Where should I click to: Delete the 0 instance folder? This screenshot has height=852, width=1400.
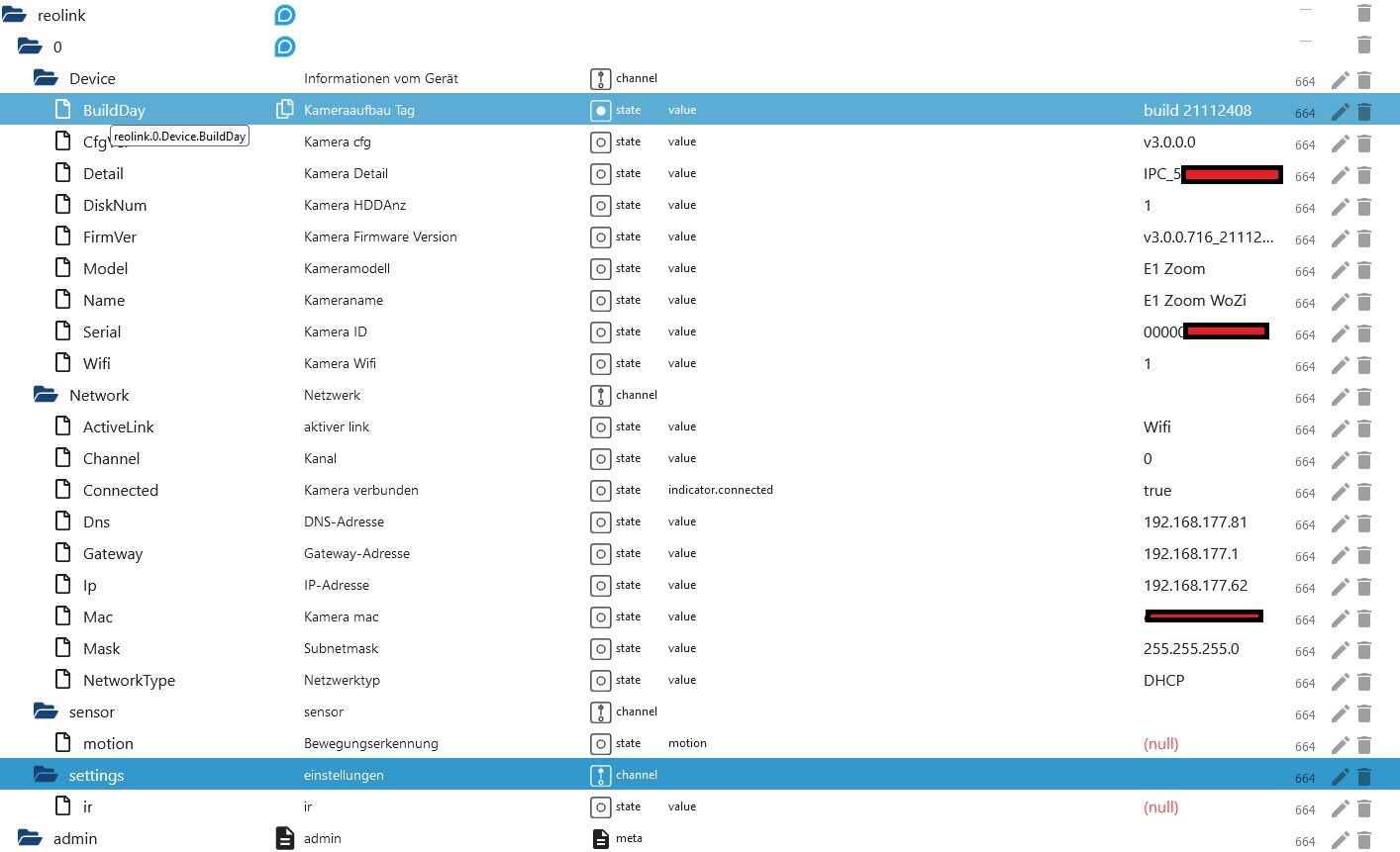coord(1364,45)
